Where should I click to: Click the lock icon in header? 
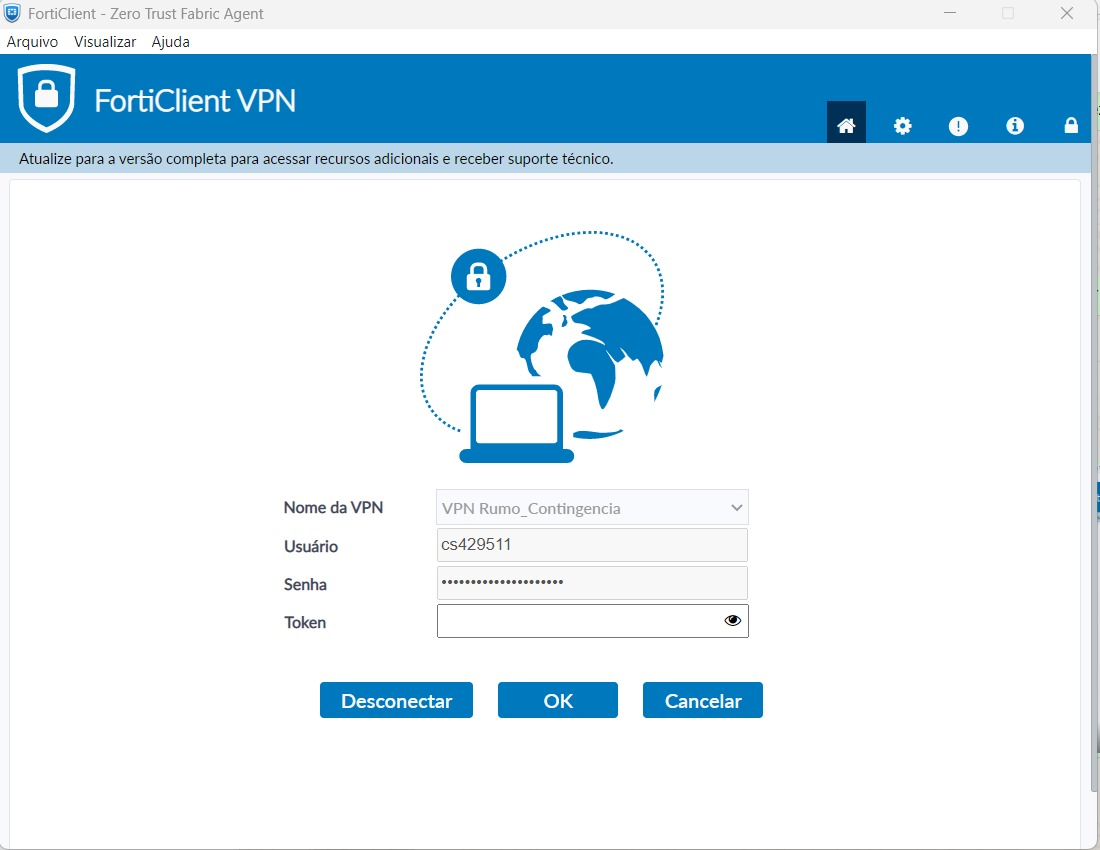1071,126
